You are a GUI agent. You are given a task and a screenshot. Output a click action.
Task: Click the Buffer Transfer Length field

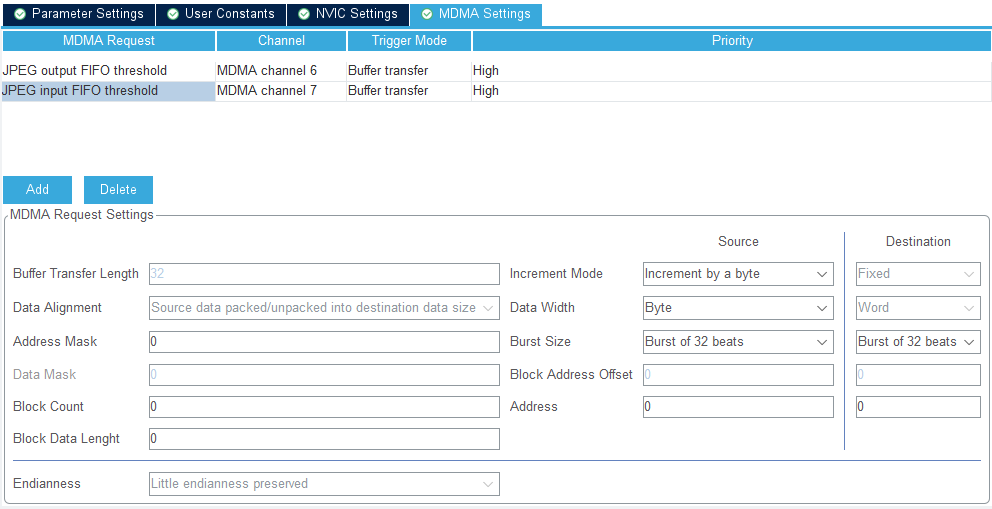324,274
